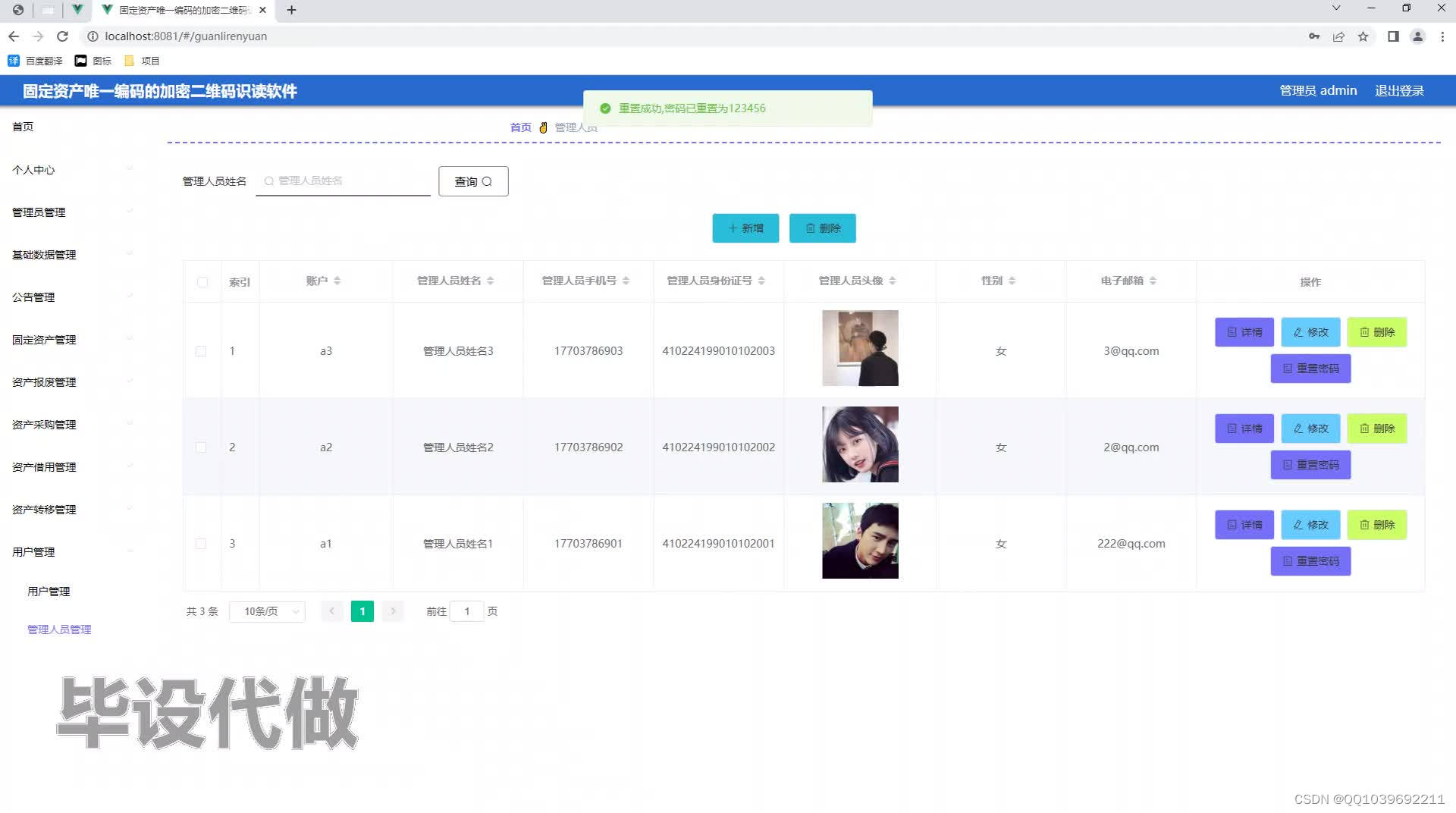Viewport: 1456px width, 813px height.
Task: Click the page jump input next to 前往
Action: [466, 611]
